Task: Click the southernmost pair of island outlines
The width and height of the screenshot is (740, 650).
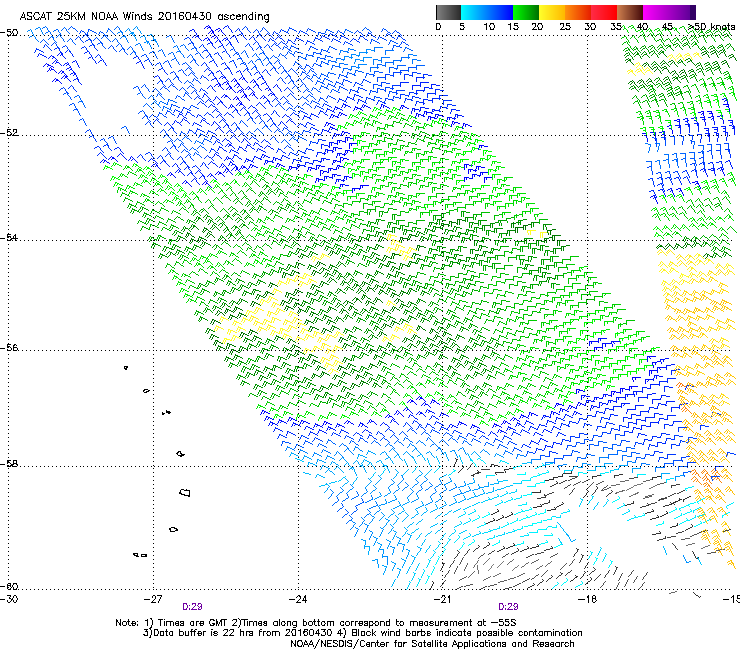Action: [x=140, y=555]
